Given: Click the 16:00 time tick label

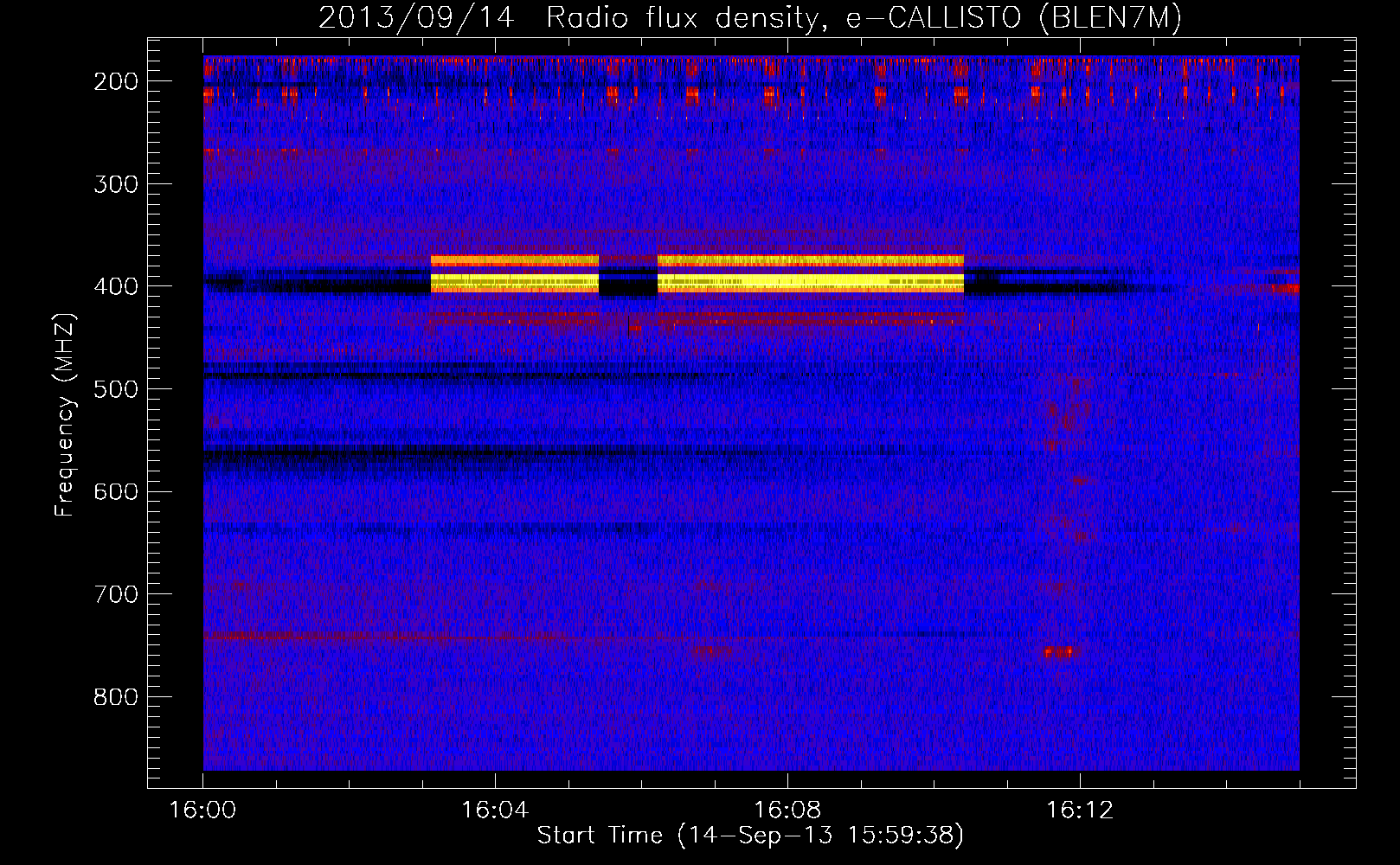Looking at the screenshot, I should point(202,811).
